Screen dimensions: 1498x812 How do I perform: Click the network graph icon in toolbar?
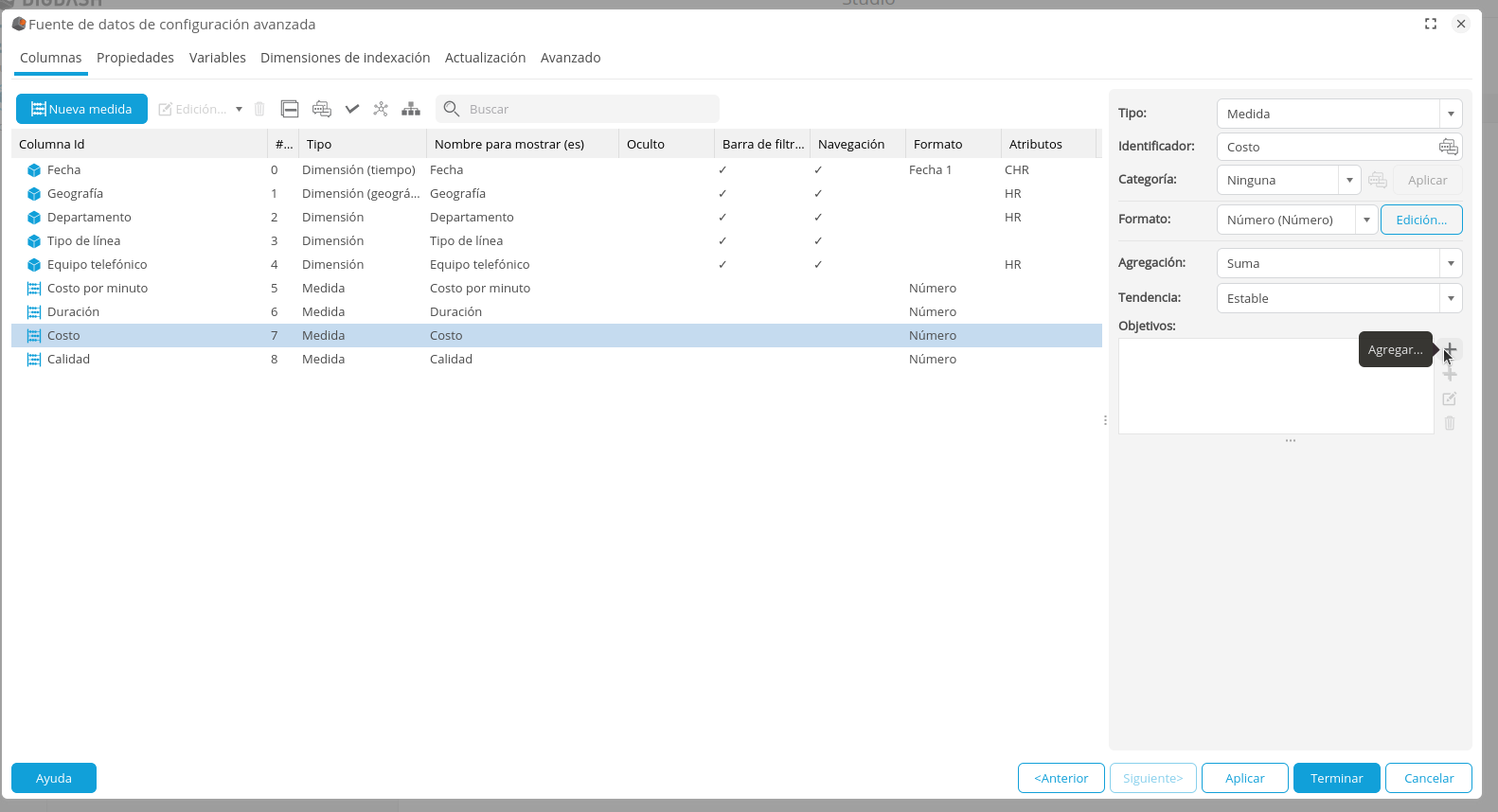click(381, 109)
